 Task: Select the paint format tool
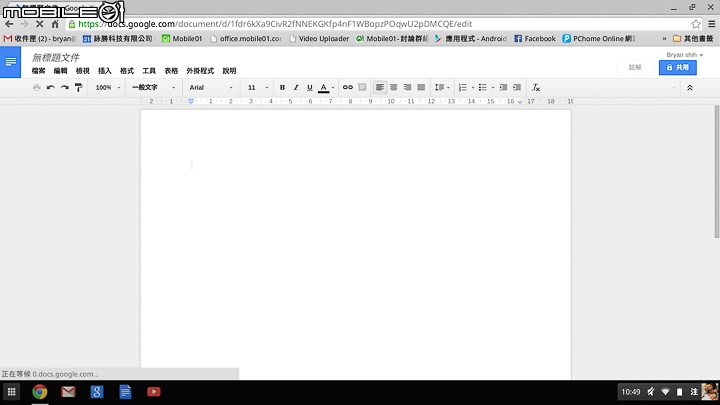79,87
